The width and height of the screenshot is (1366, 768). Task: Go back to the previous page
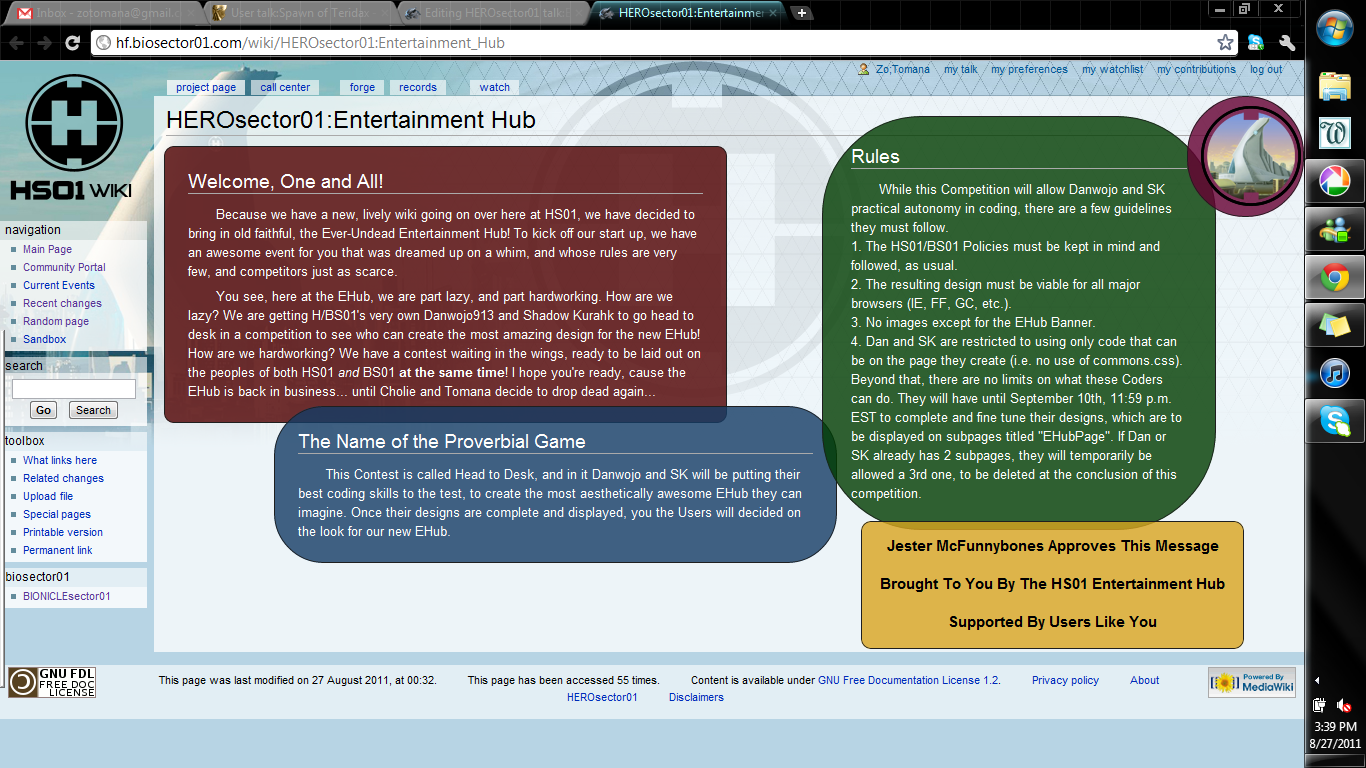[17, 43]
